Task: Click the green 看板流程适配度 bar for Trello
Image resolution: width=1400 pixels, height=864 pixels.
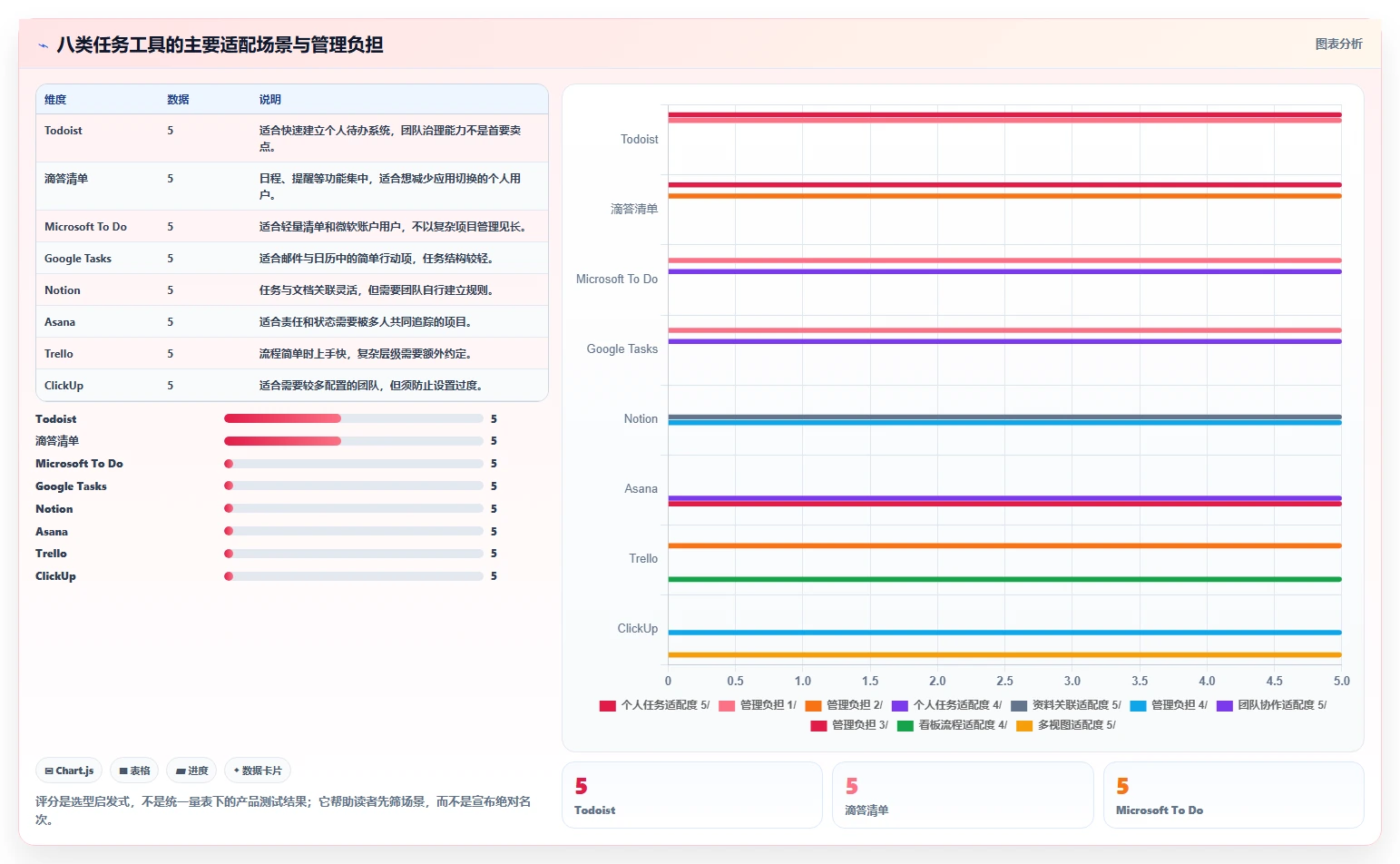Action: (1004, 579)
